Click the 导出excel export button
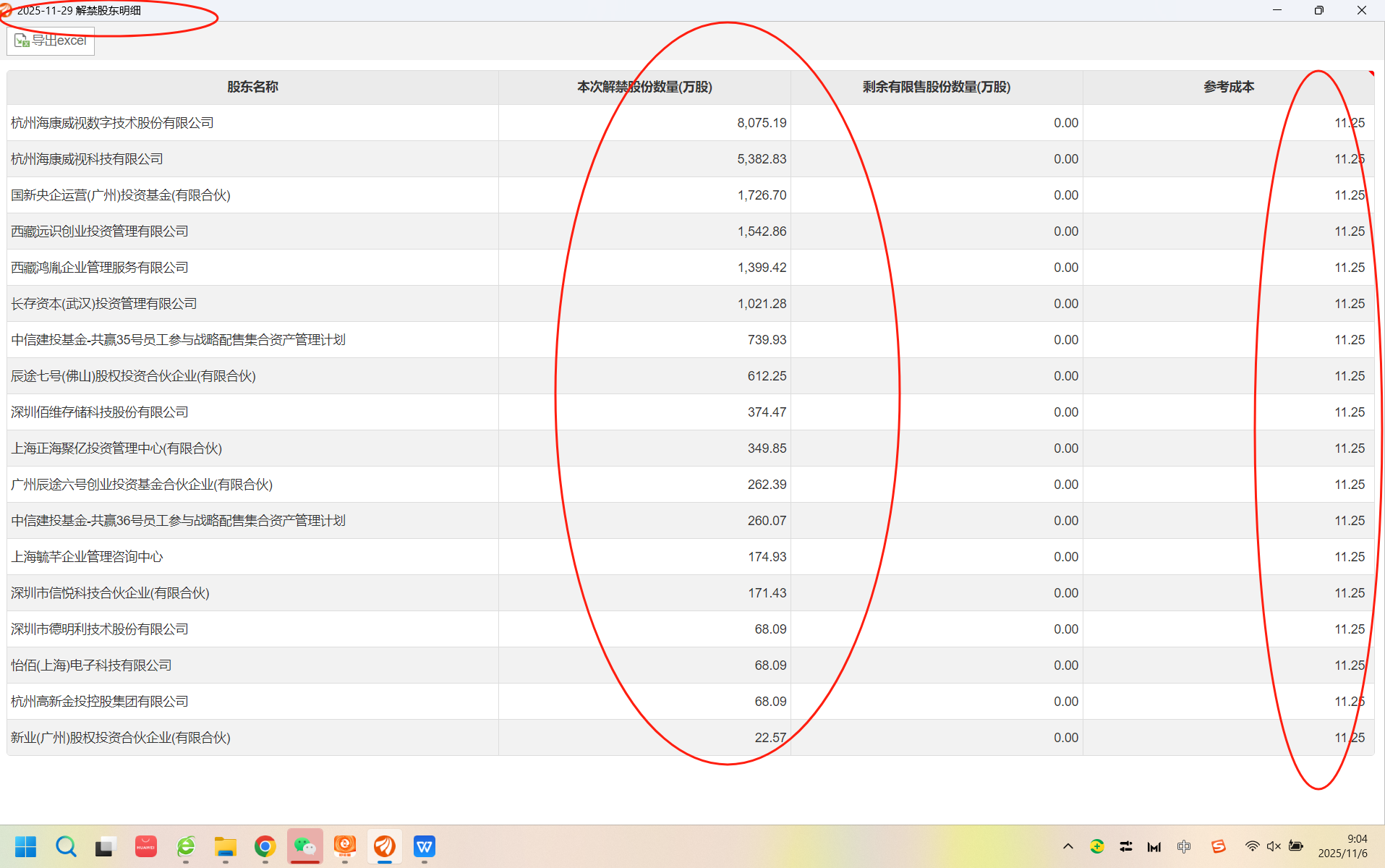Viewport: 1385px width, 868px height. point(51,41)
